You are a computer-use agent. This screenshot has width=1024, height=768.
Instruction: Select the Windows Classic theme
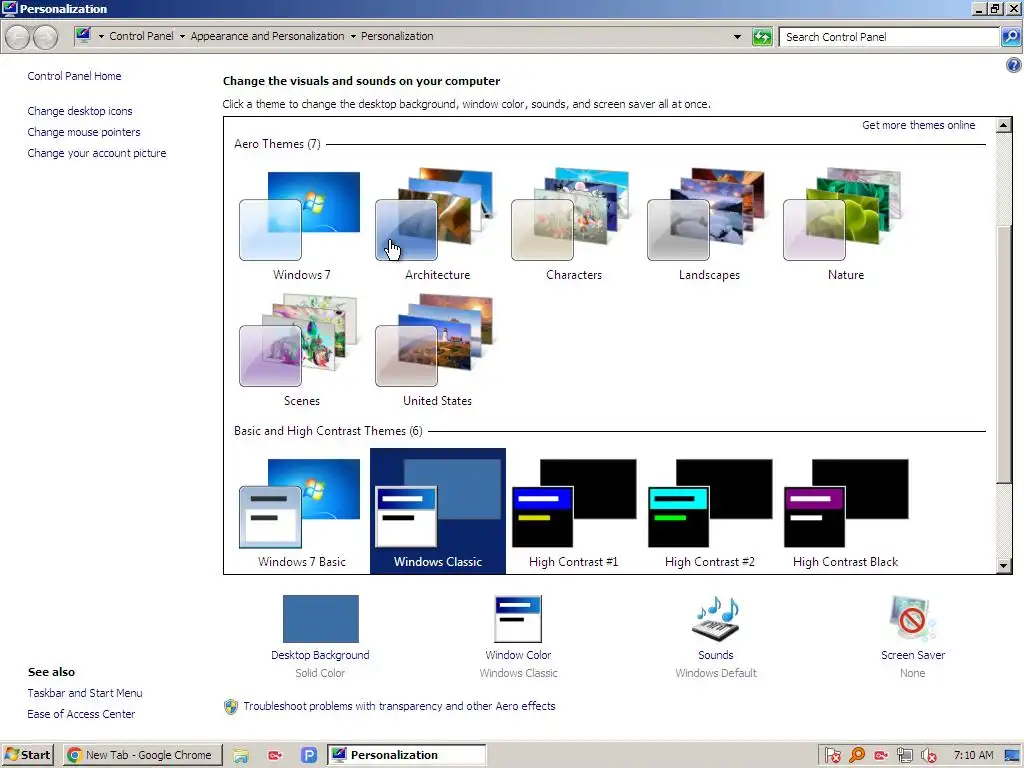(437, 511)
